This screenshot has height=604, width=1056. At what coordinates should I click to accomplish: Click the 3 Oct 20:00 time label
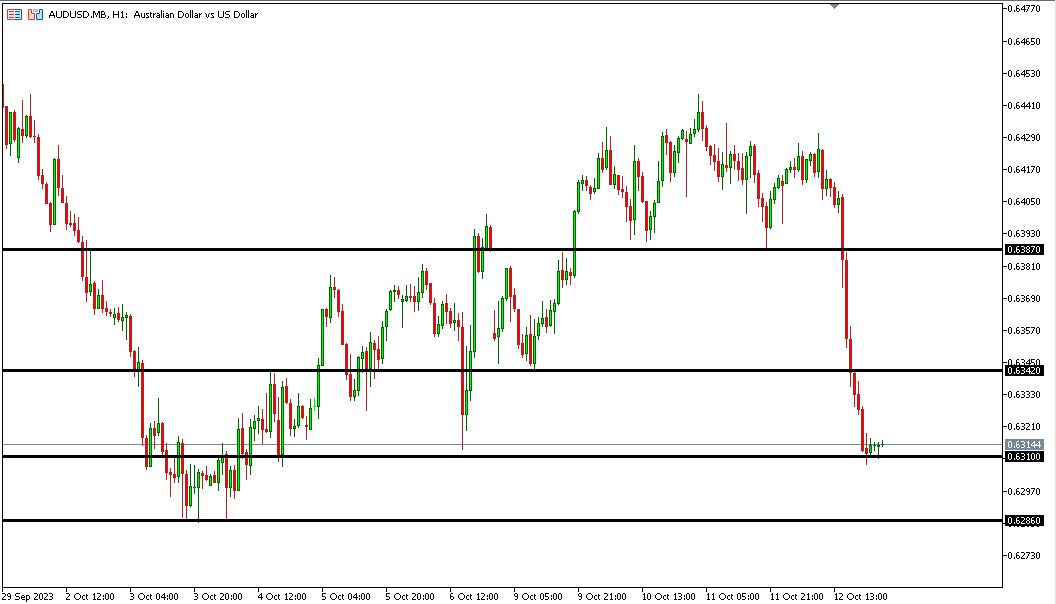coord(218,597)
